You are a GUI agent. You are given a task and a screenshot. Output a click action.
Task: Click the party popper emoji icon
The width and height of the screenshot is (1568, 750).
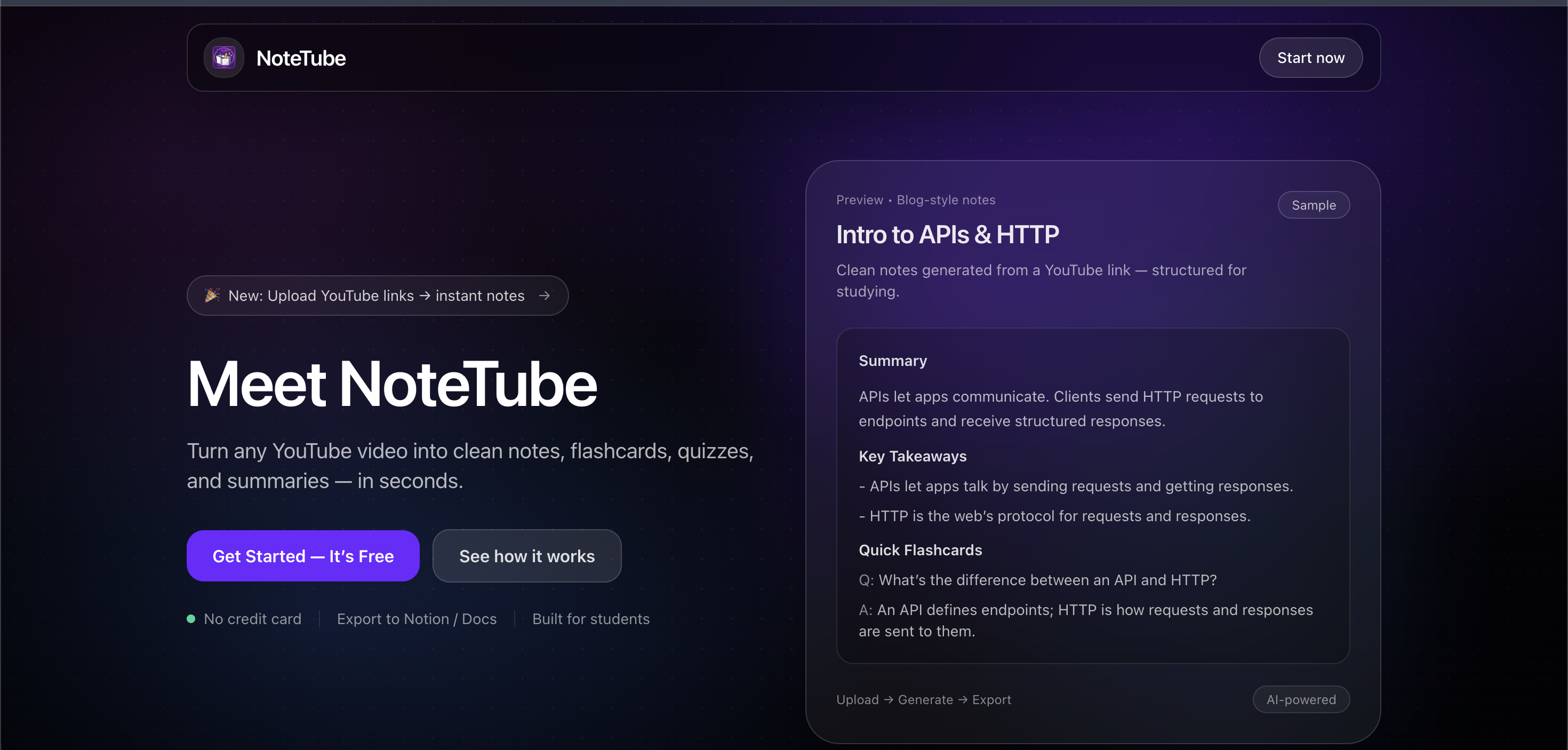212,295
